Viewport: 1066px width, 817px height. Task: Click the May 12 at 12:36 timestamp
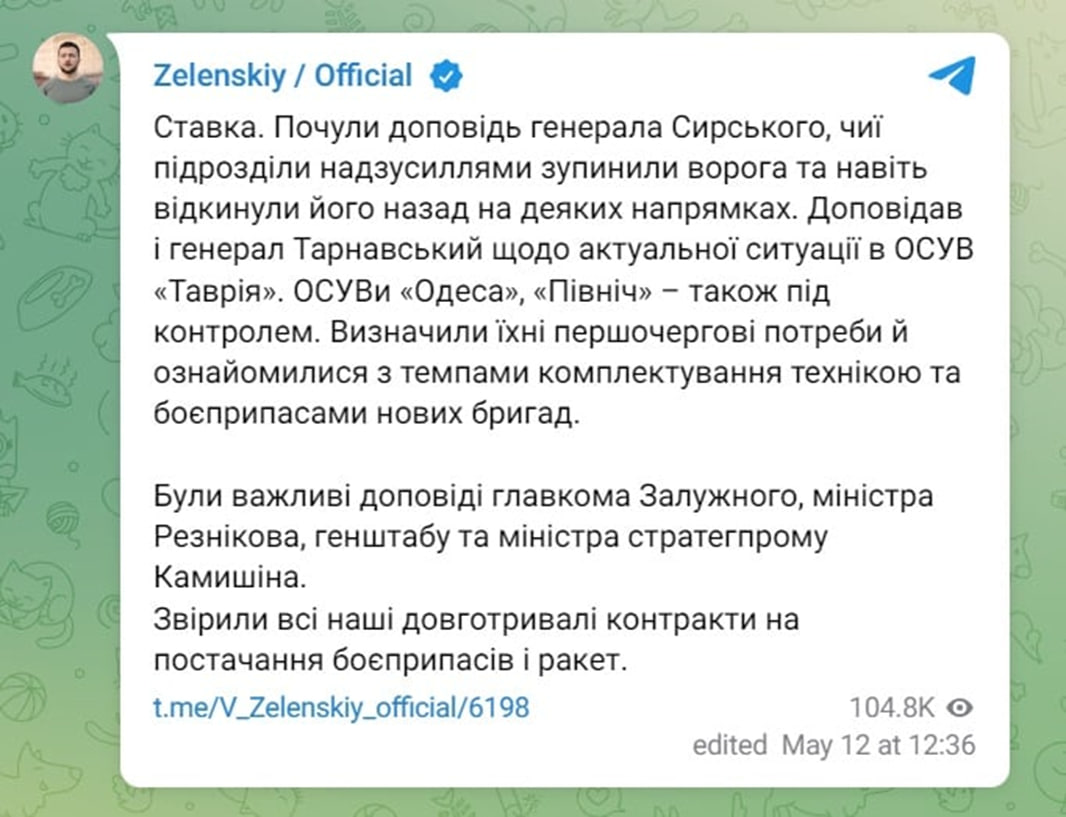click(878, 745)
